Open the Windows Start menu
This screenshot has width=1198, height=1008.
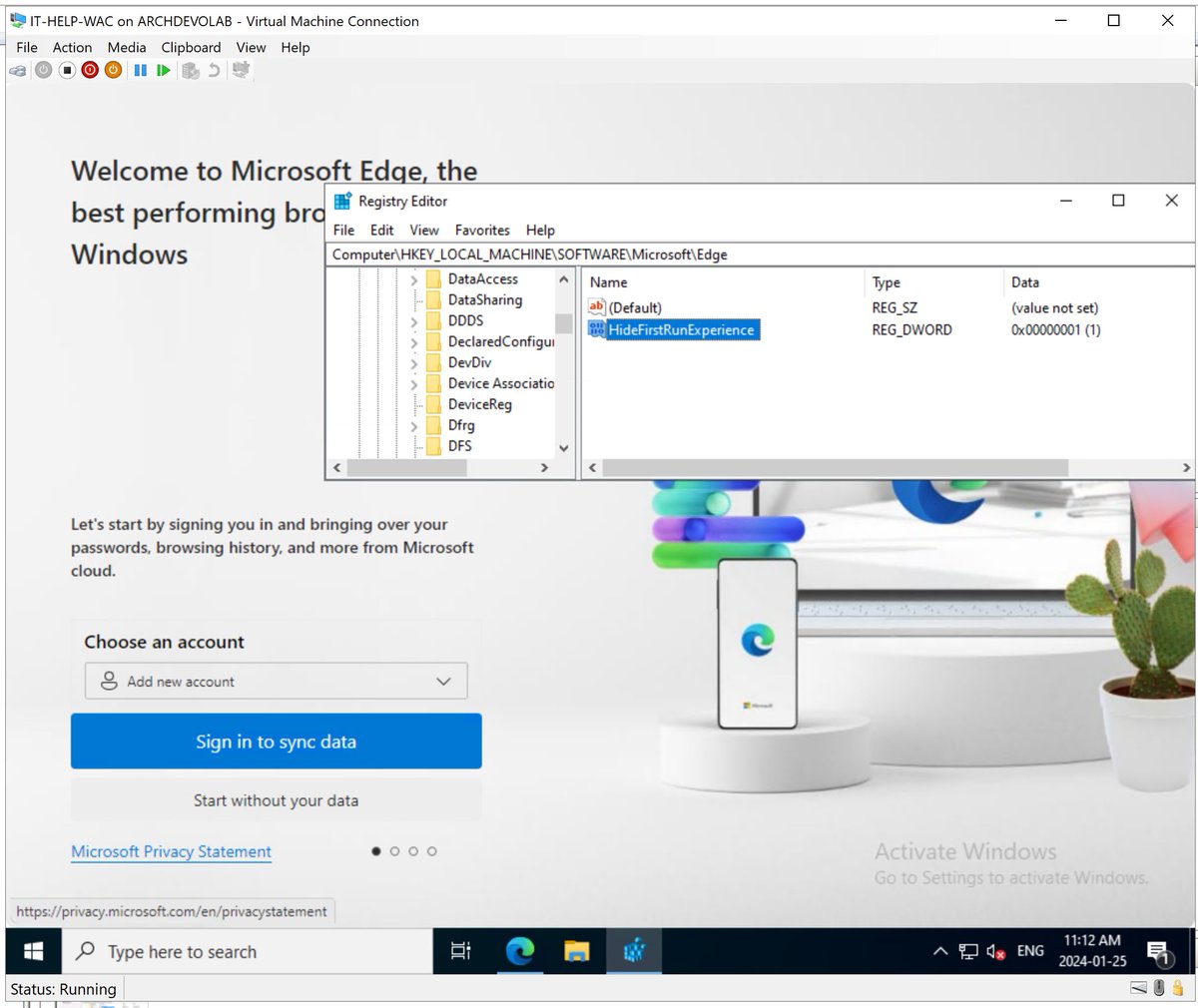coord(33,952)
